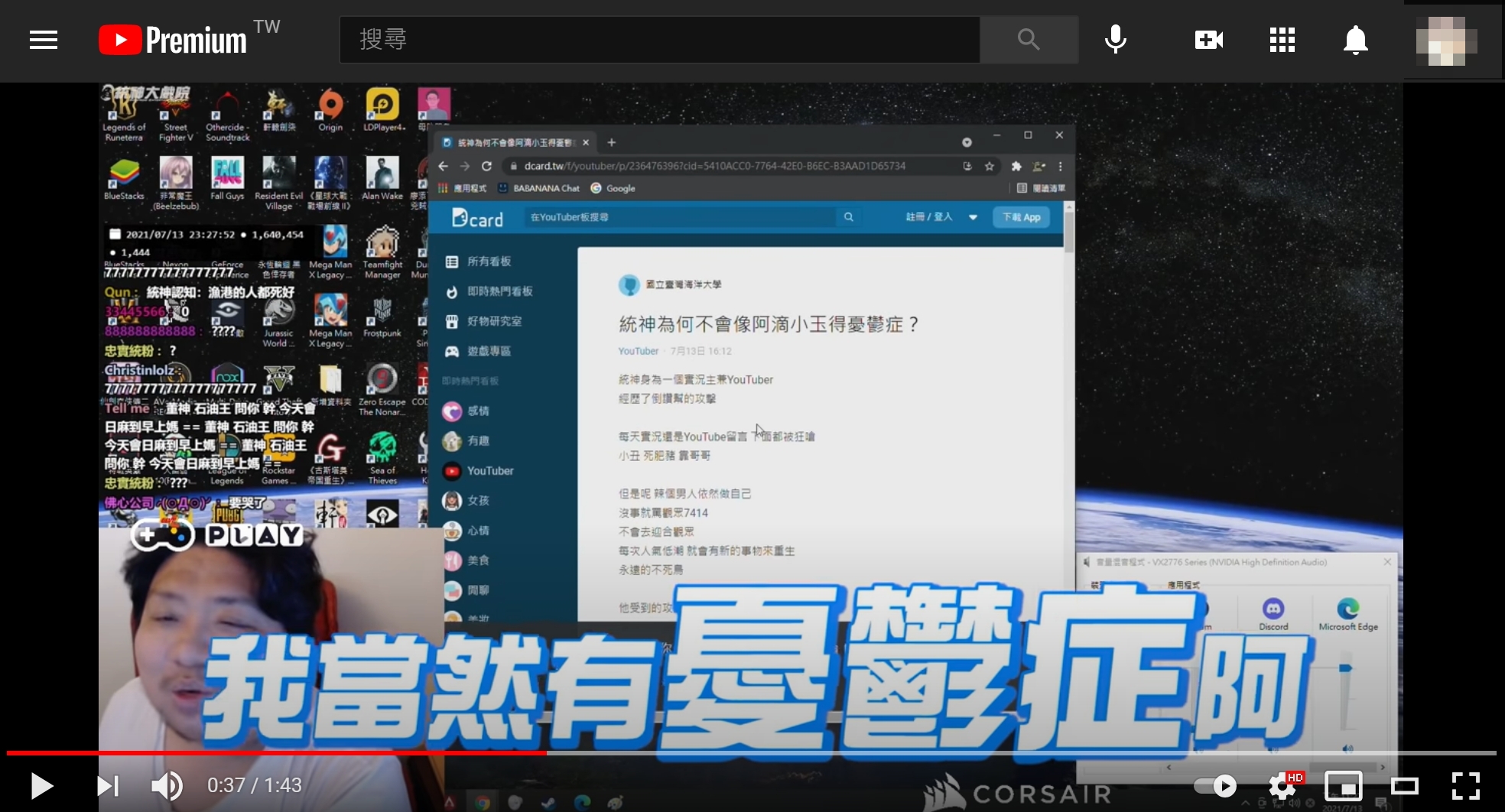
Task: Click Microsoft Edge in volume mixer
Action: (x=1348, y=613)
